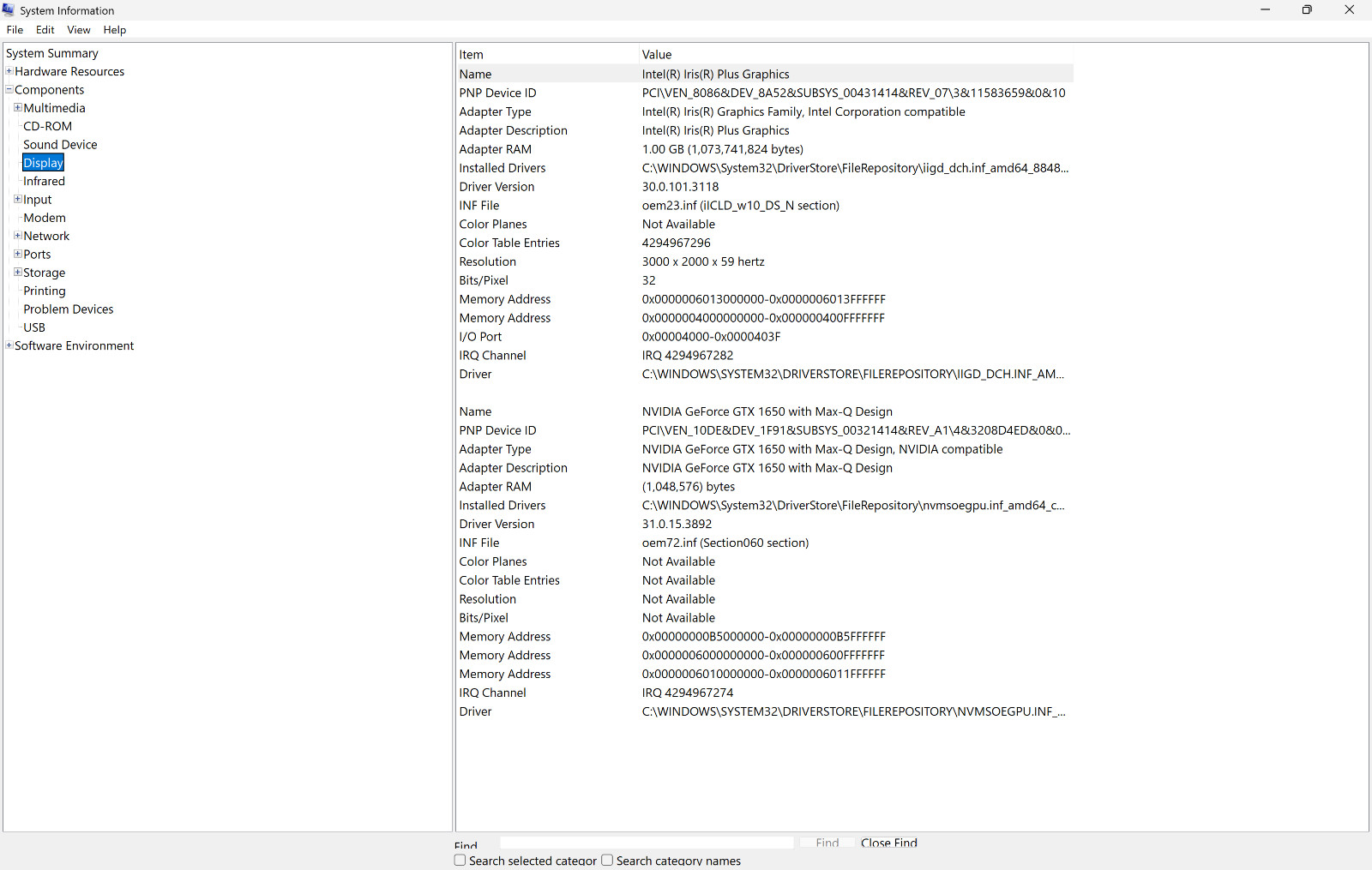Expand the Hardware Resources node

pos(9,71)
